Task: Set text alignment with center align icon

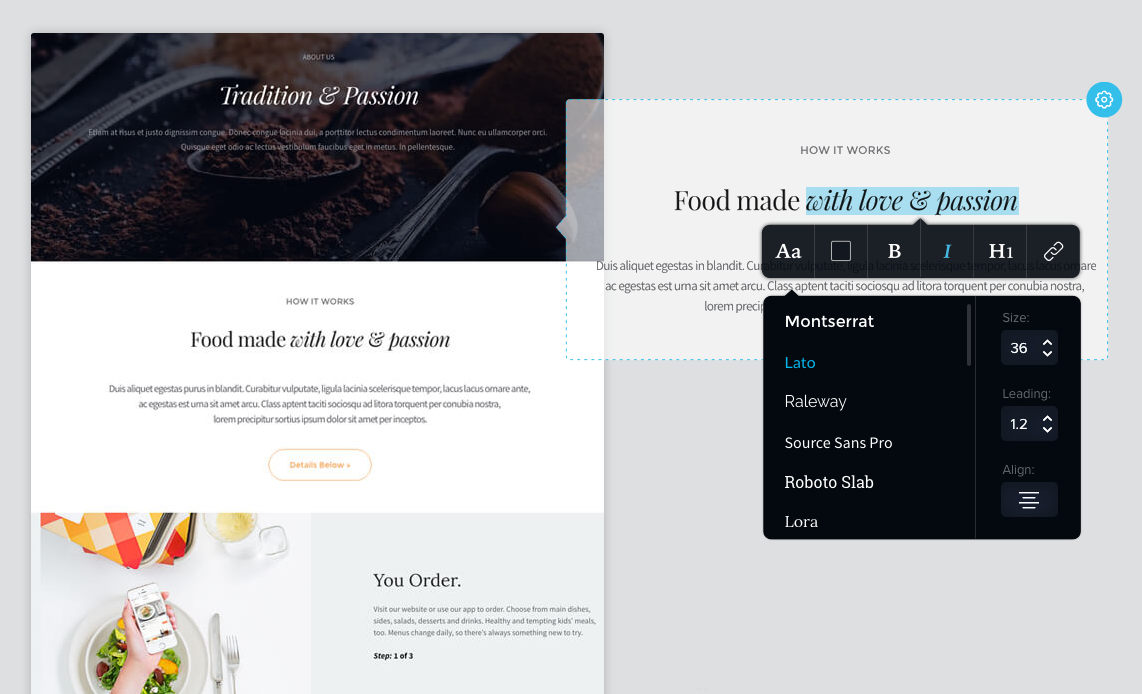Action: 1028,500
